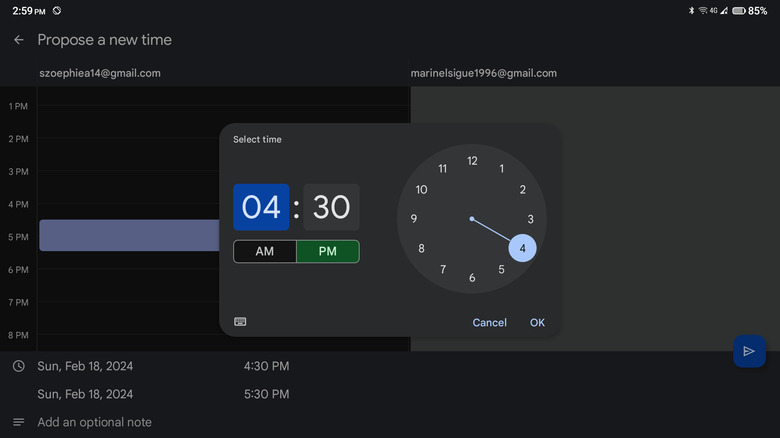This screenshot has width=780, height=438.
Task: Tap the battery indicator in status bar
Action: [738, 10]
